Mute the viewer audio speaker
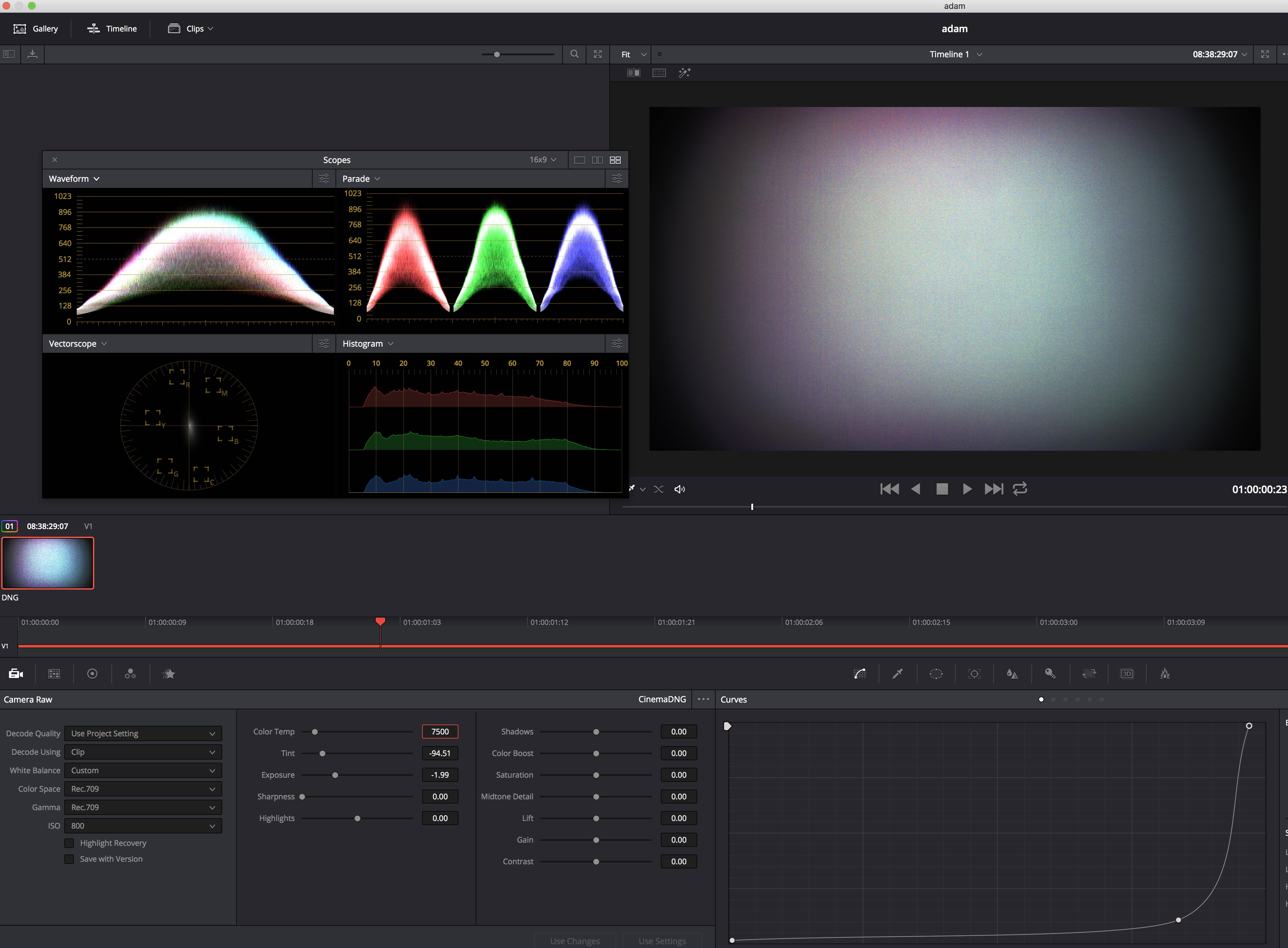 tap(680, 489)
